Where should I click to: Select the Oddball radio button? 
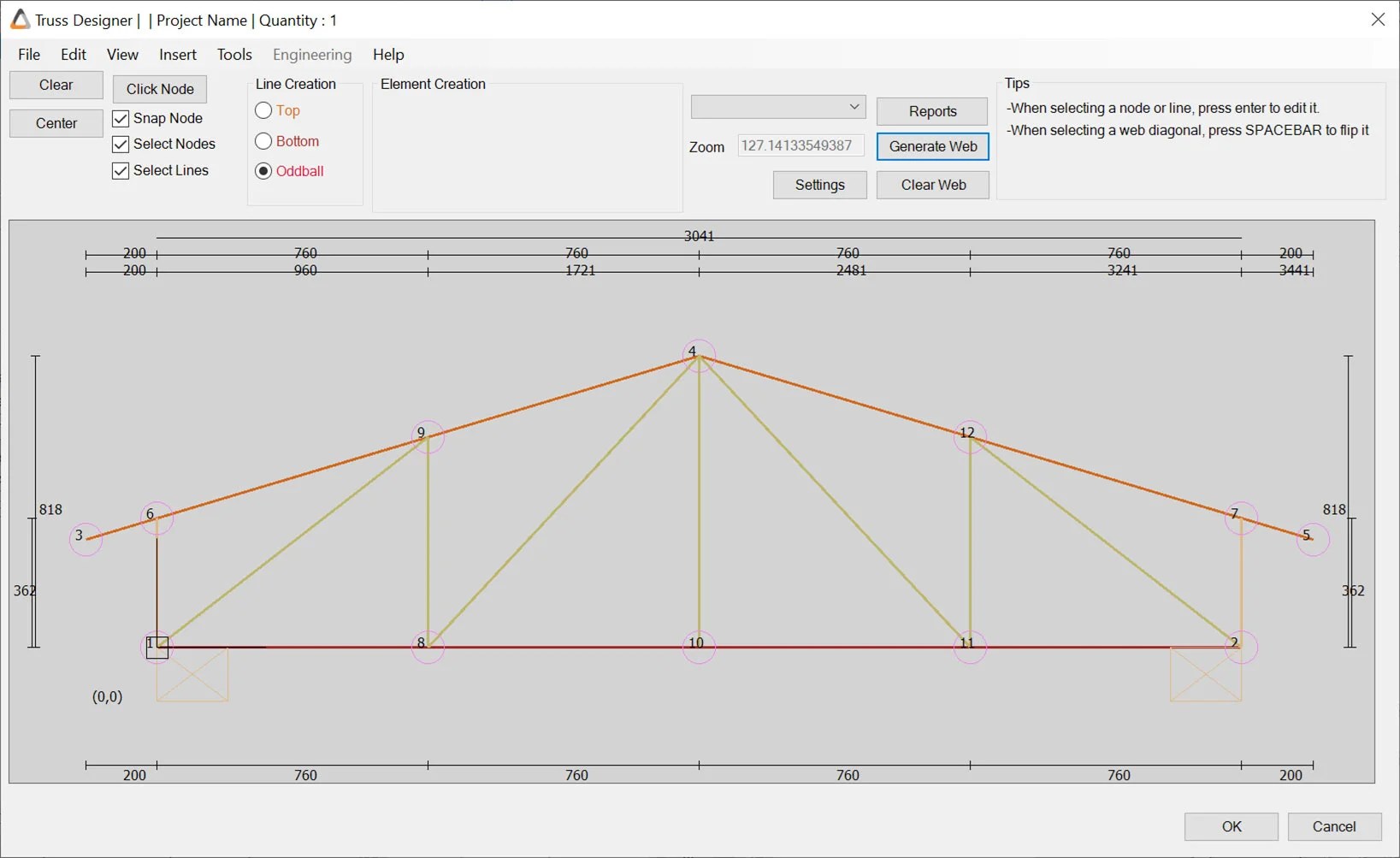point(263,170)
